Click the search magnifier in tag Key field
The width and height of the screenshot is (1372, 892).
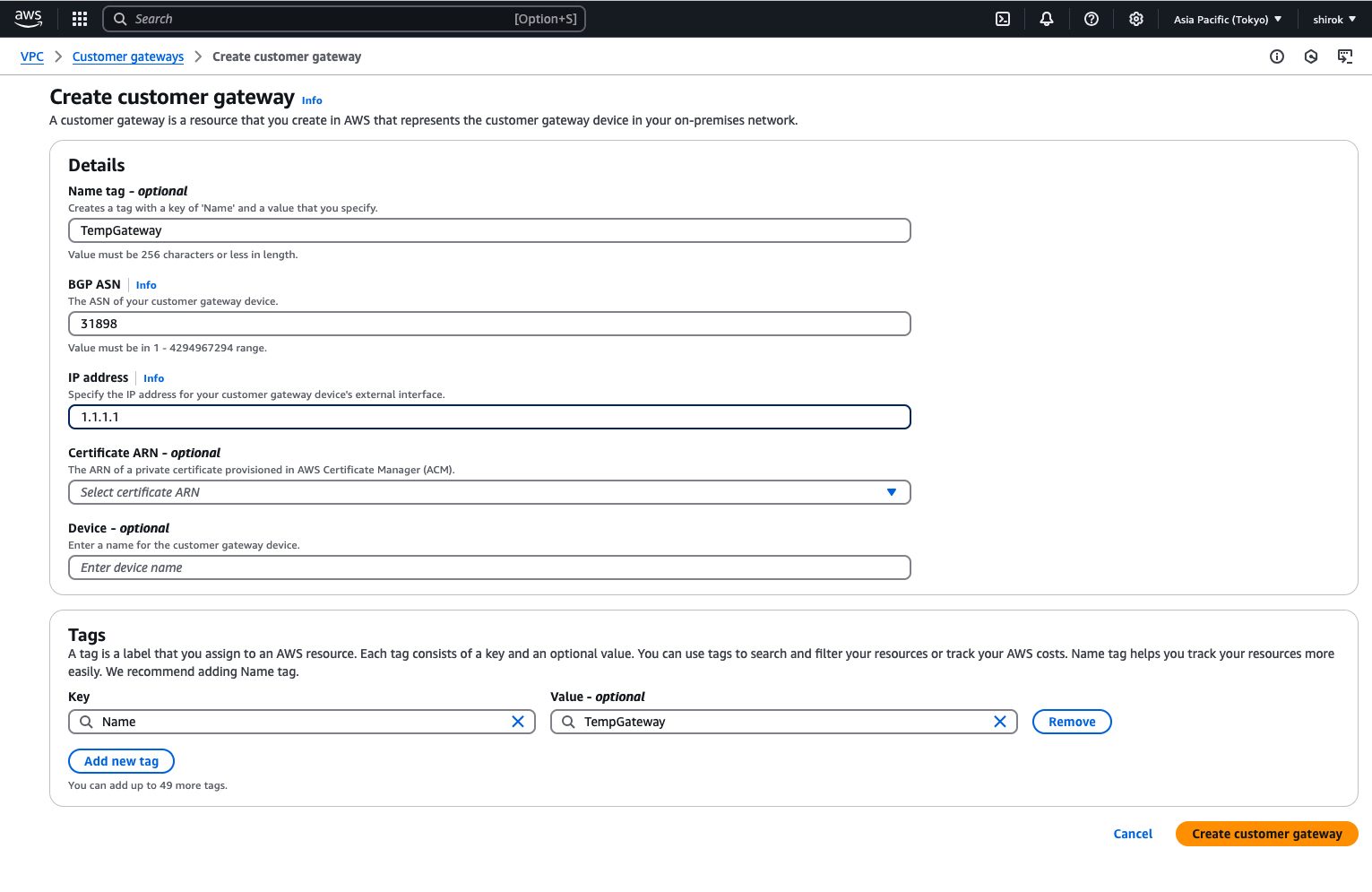[86, 722]
